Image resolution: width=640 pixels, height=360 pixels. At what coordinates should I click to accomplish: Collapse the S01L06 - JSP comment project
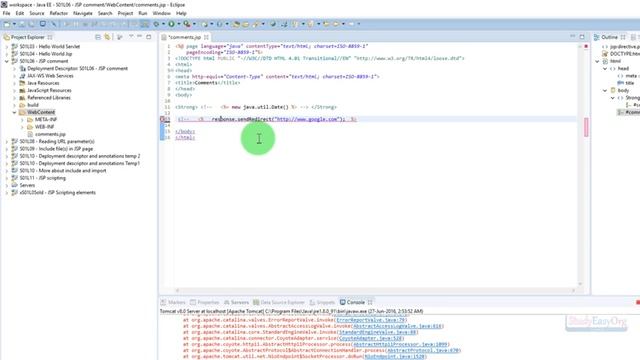(7, 61)
